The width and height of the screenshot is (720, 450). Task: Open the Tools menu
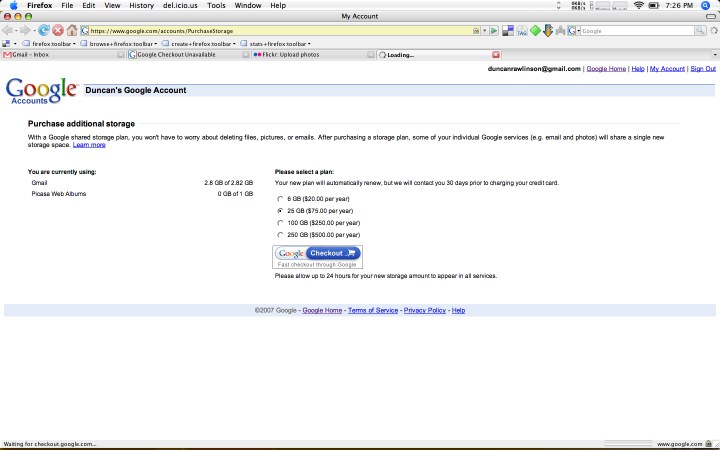tap(216, 6)
